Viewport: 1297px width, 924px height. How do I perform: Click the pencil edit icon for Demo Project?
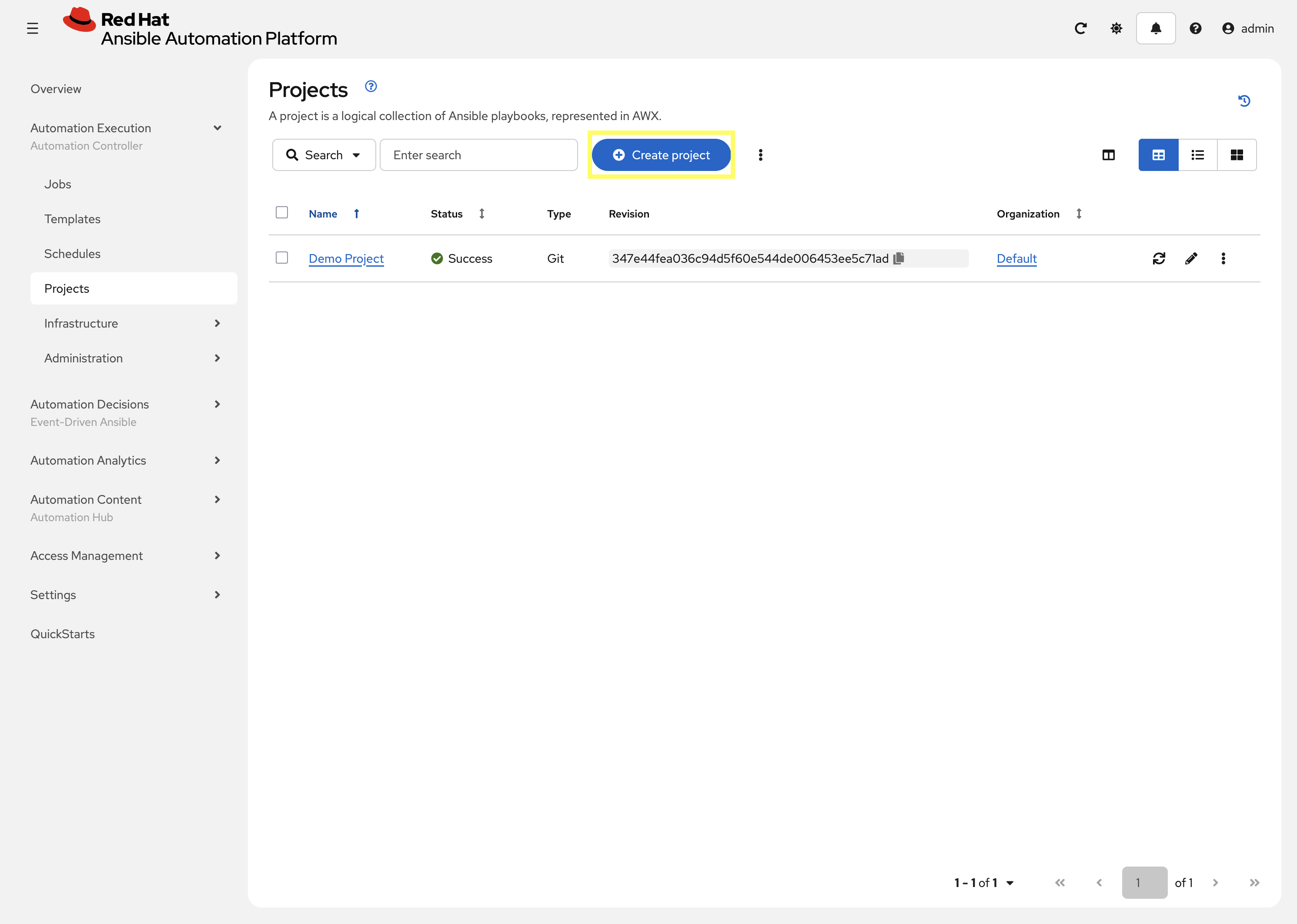tap(1191, 258)
